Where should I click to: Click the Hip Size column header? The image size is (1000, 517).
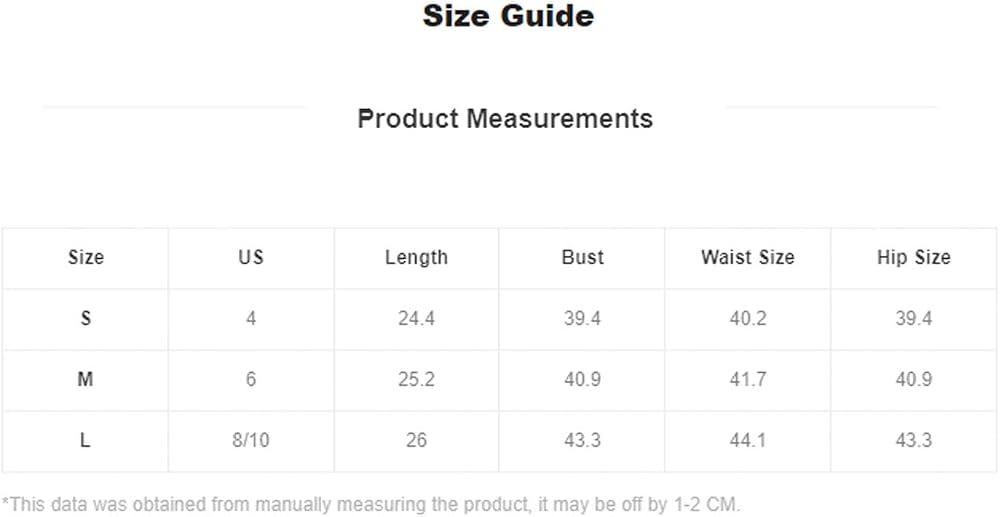pyautogui.click(x=913, y=258)
